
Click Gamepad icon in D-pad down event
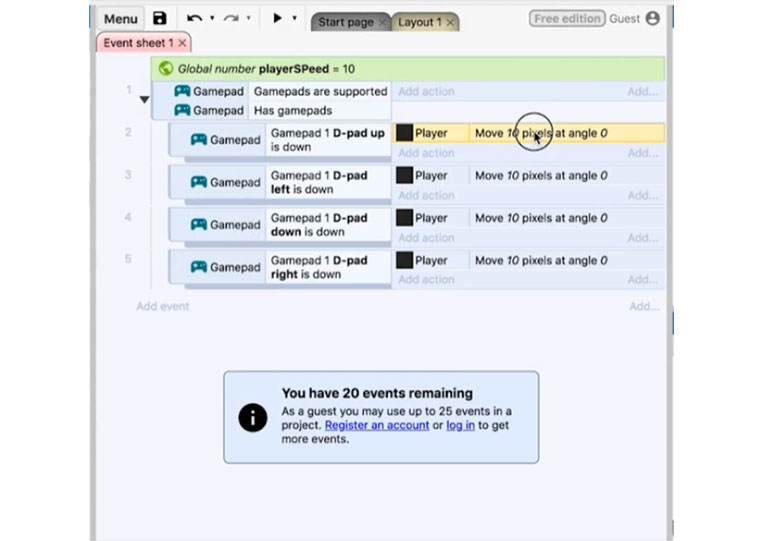pyautogui.click(x=199, y=224)
